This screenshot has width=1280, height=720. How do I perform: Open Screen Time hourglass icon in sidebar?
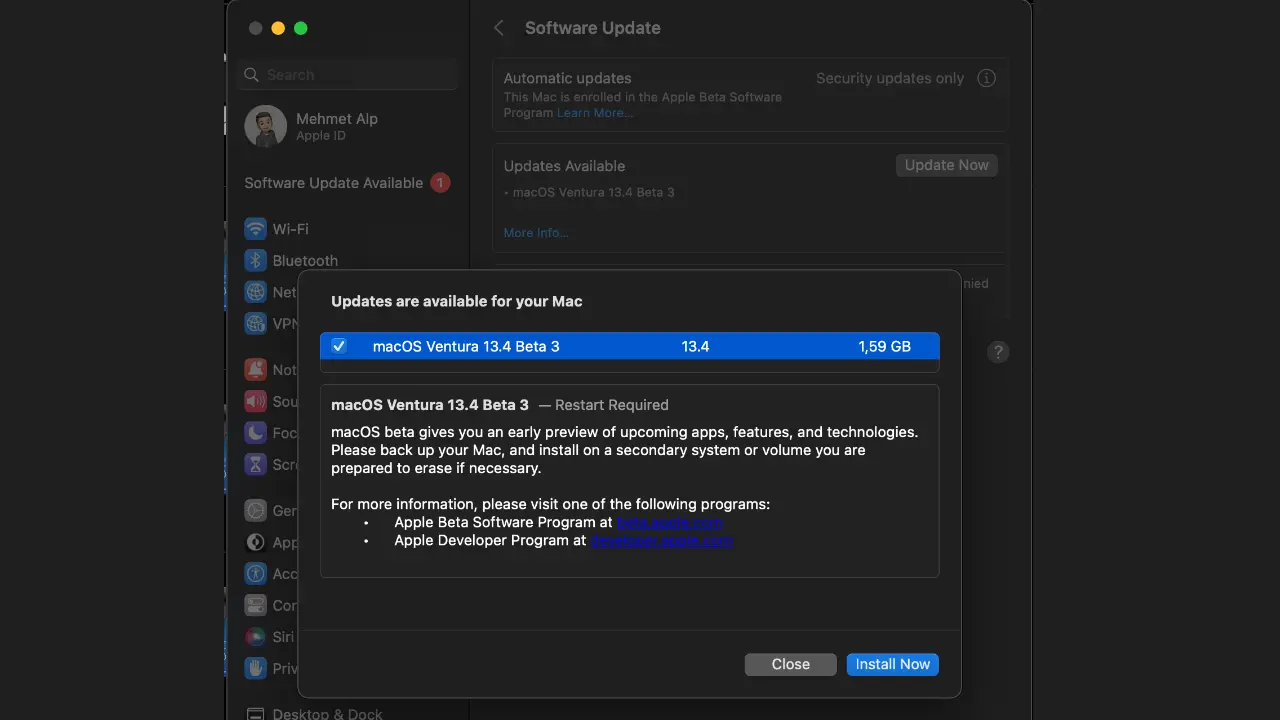[256, 464]
